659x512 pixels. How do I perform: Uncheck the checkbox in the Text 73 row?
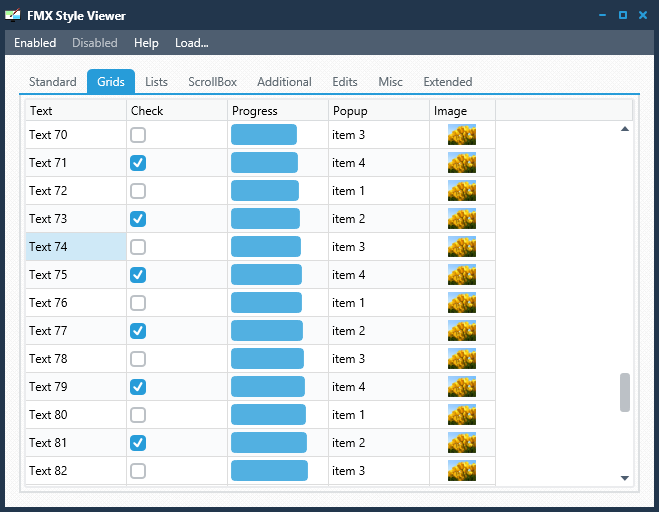(138, 219)
